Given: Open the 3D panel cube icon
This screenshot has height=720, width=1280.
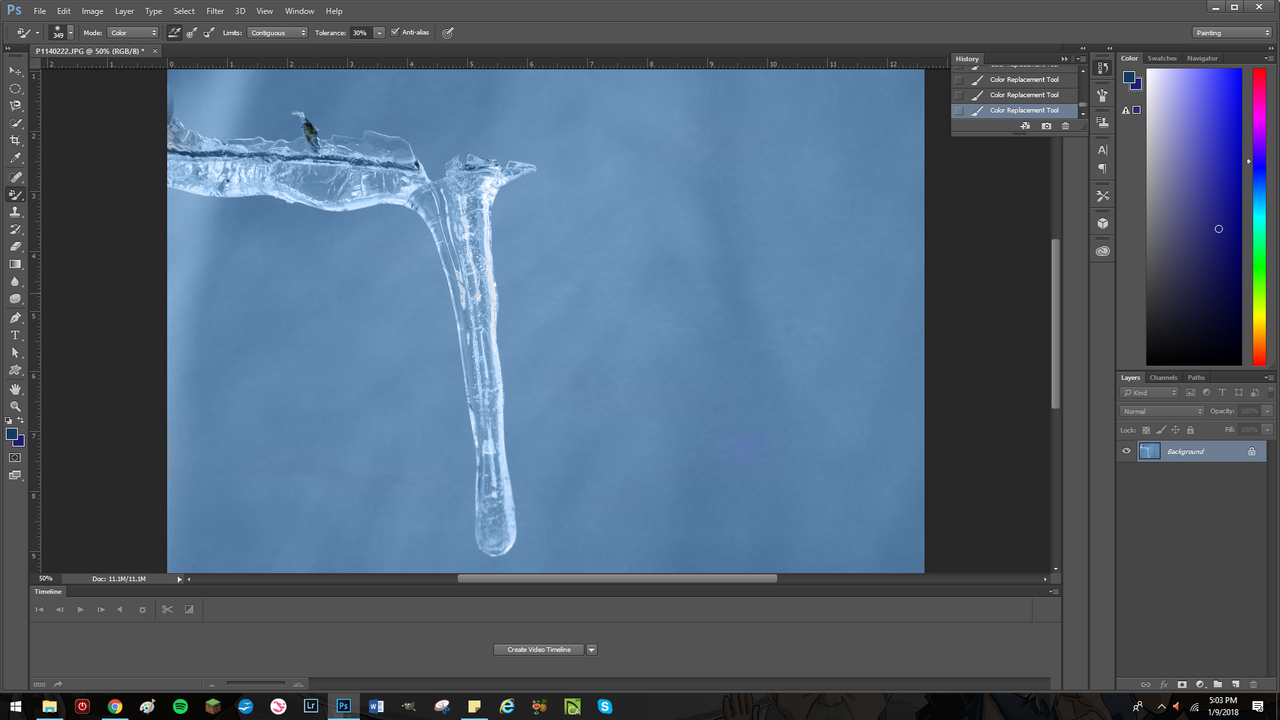Looking at the screenshot, I should [x=1102, y=223].
